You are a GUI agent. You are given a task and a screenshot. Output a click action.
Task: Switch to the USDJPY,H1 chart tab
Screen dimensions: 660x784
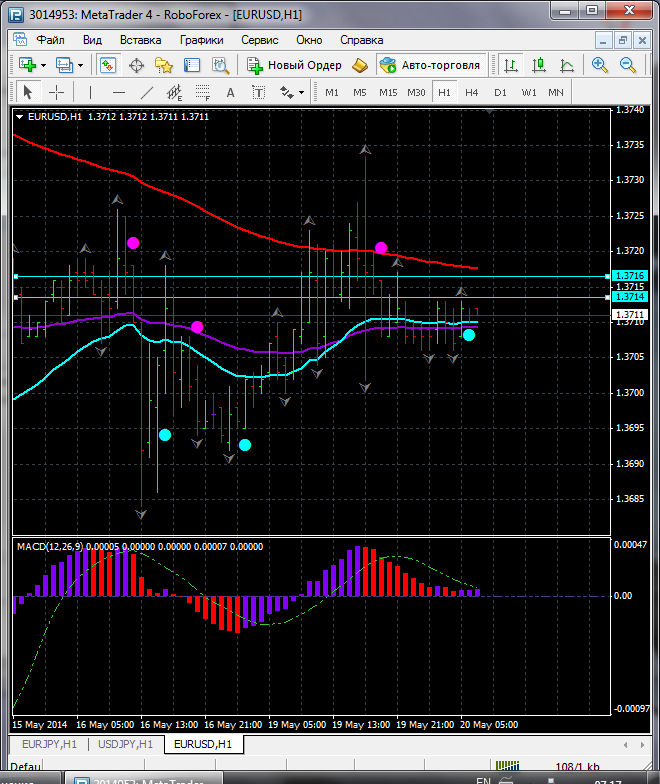[125, 744]
